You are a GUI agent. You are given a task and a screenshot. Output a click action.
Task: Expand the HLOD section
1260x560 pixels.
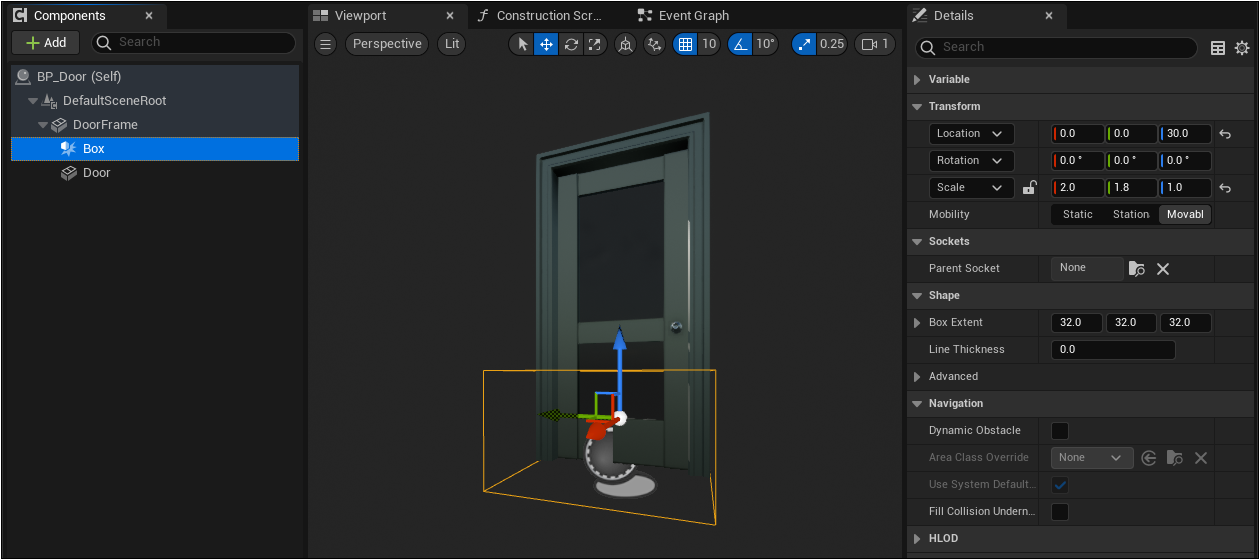[918, 538]
